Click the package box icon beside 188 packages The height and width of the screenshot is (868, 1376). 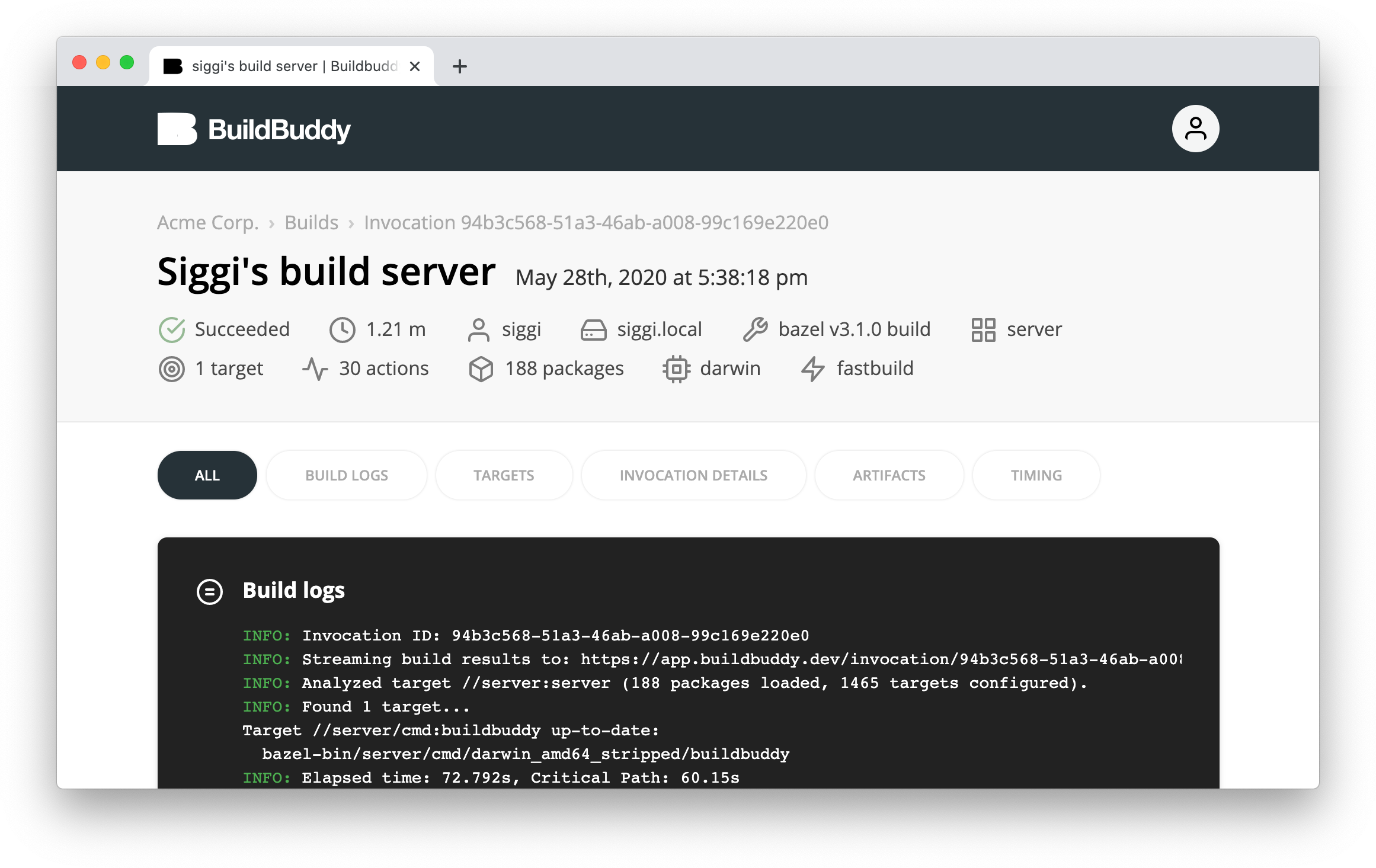point(481,369)
